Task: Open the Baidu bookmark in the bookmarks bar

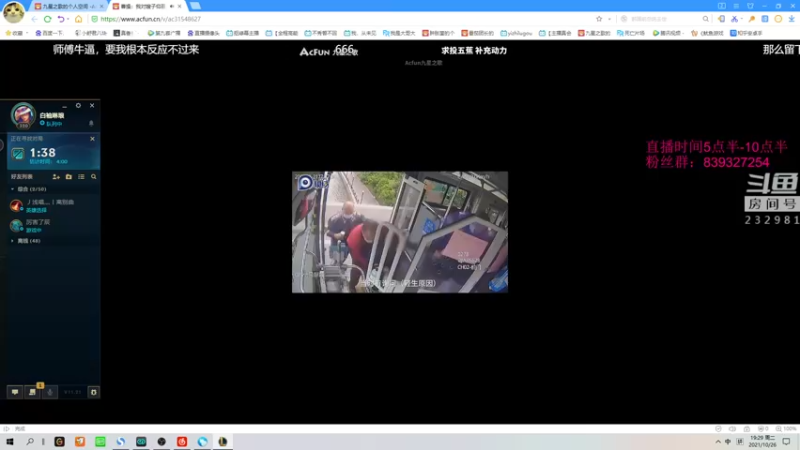Action: pyautogui.click(x=49, y=33)
